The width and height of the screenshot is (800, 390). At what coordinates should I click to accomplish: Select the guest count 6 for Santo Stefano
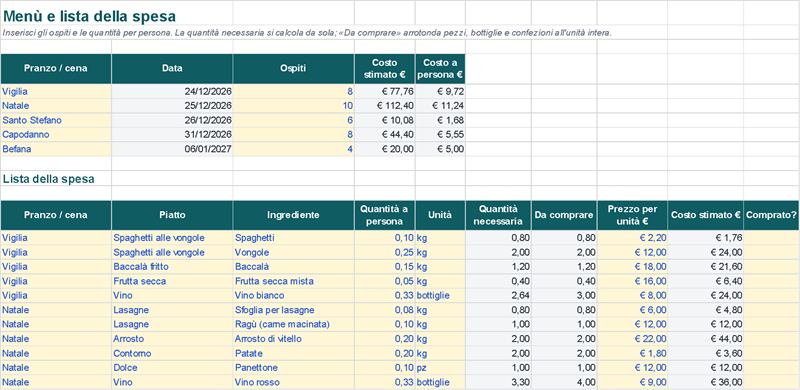[293, 120]
